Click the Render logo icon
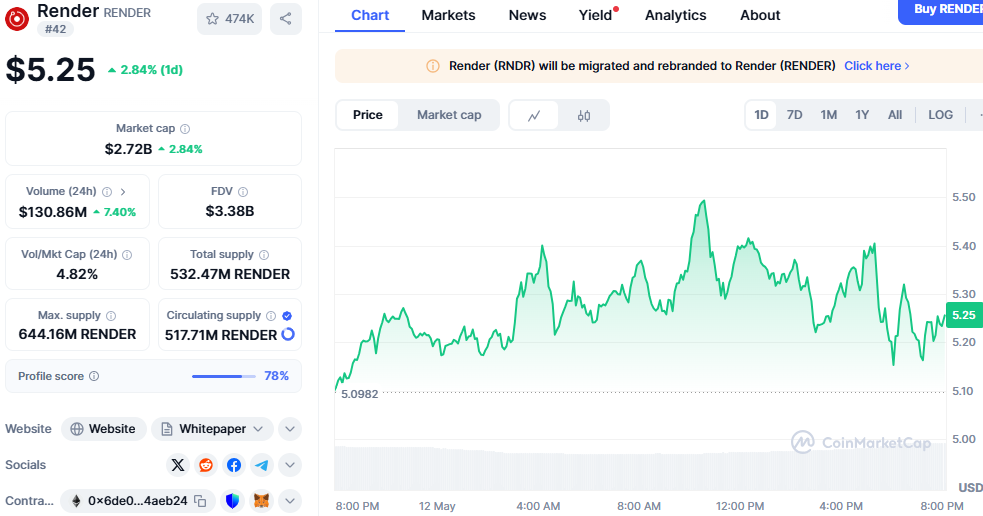This screenshot has width=983, height=516. point(17,19)
